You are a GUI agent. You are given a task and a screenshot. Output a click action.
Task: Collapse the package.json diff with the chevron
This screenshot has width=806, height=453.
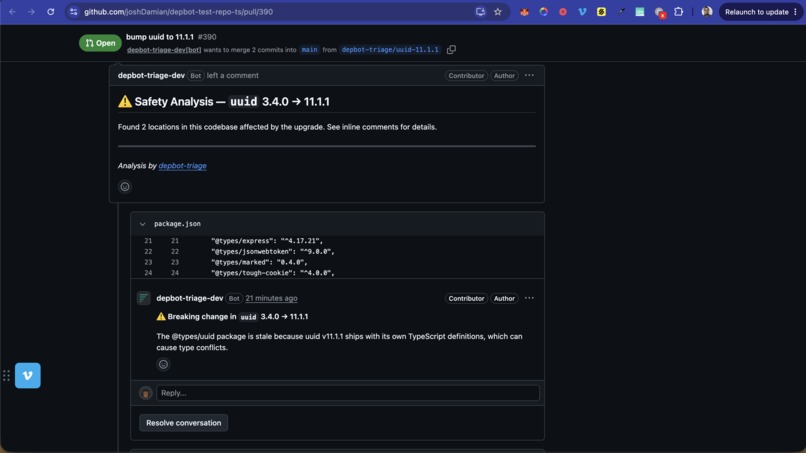click(x=142, y=224)
